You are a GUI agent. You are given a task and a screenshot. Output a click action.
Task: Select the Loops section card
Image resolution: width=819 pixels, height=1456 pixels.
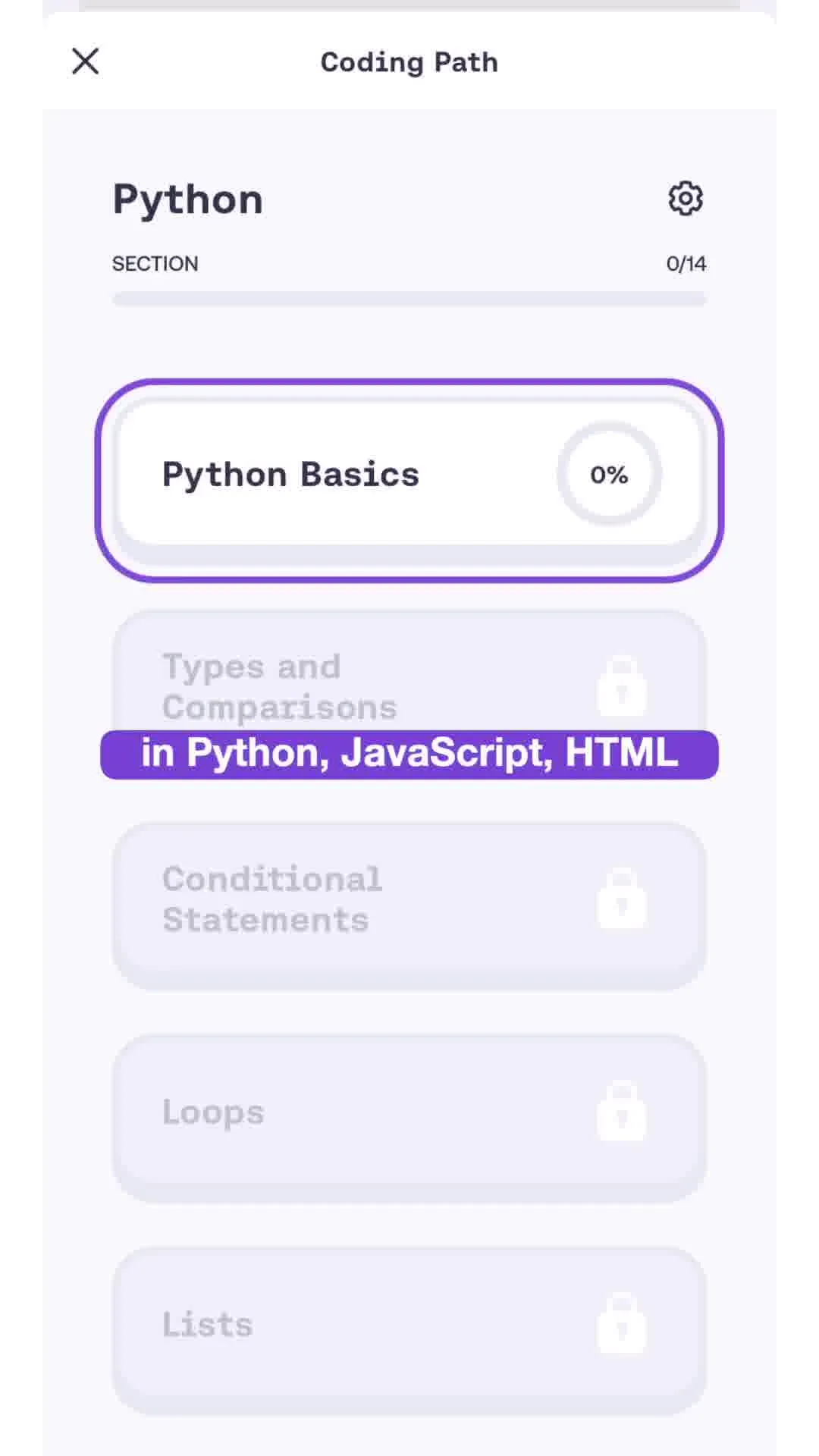(409, 1115)
